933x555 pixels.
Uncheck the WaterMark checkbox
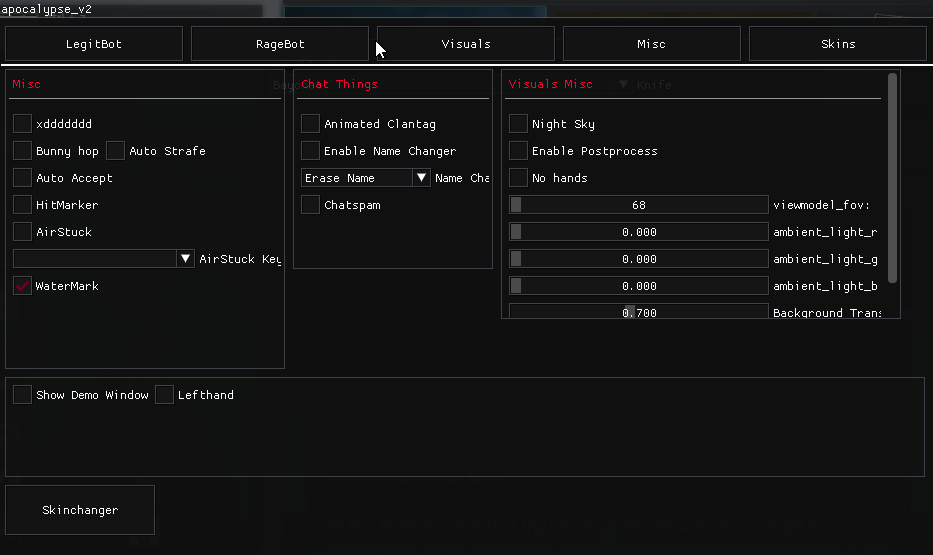tap(23, 286)
